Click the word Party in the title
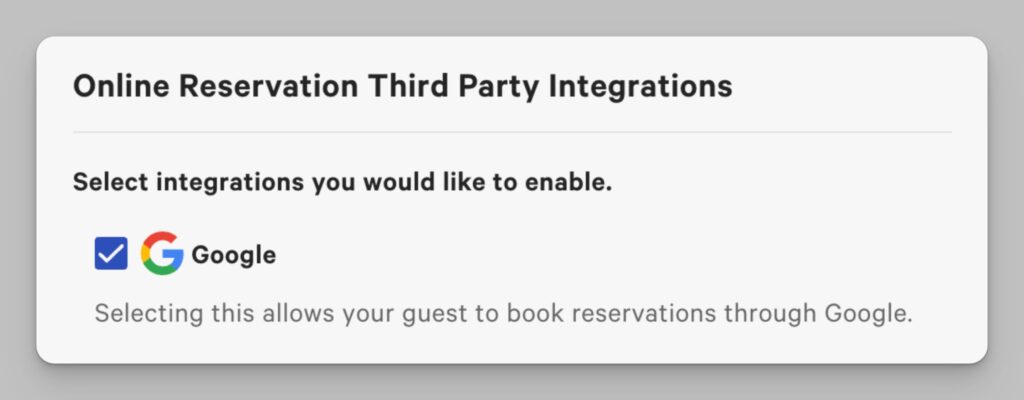This screenshot has width=1024, height=400. click(498, 88)
